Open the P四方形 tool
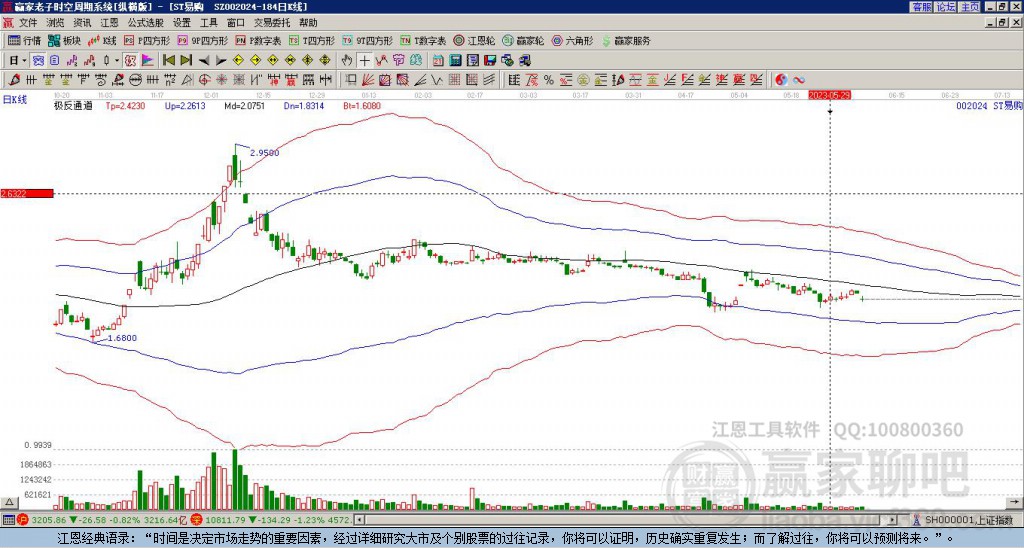Viewport: 1024px width, 548px height. click(147, 40)
